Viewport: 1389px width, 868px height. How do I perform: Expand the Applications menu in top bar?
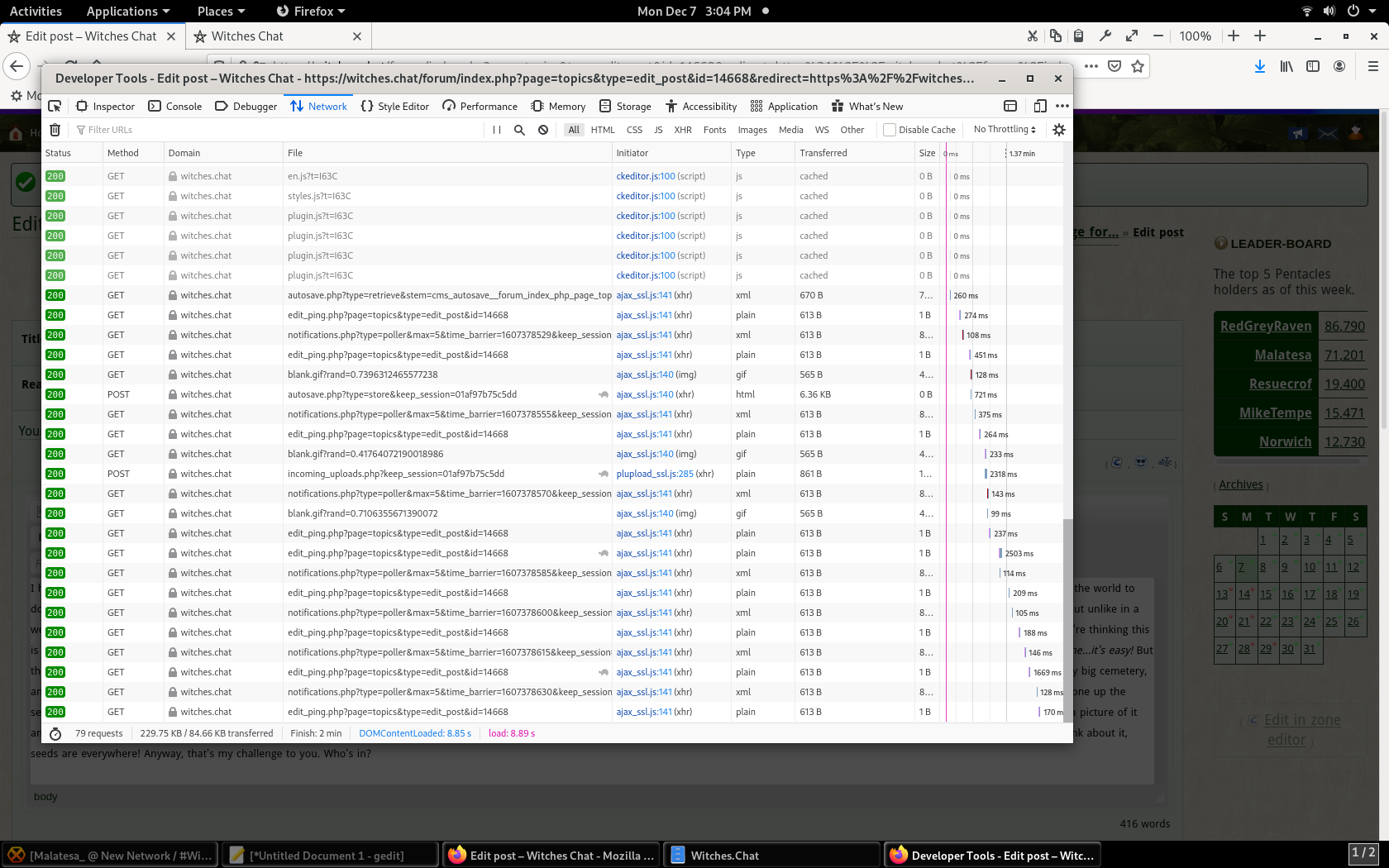pyautogui.click(x=127, y=11)
